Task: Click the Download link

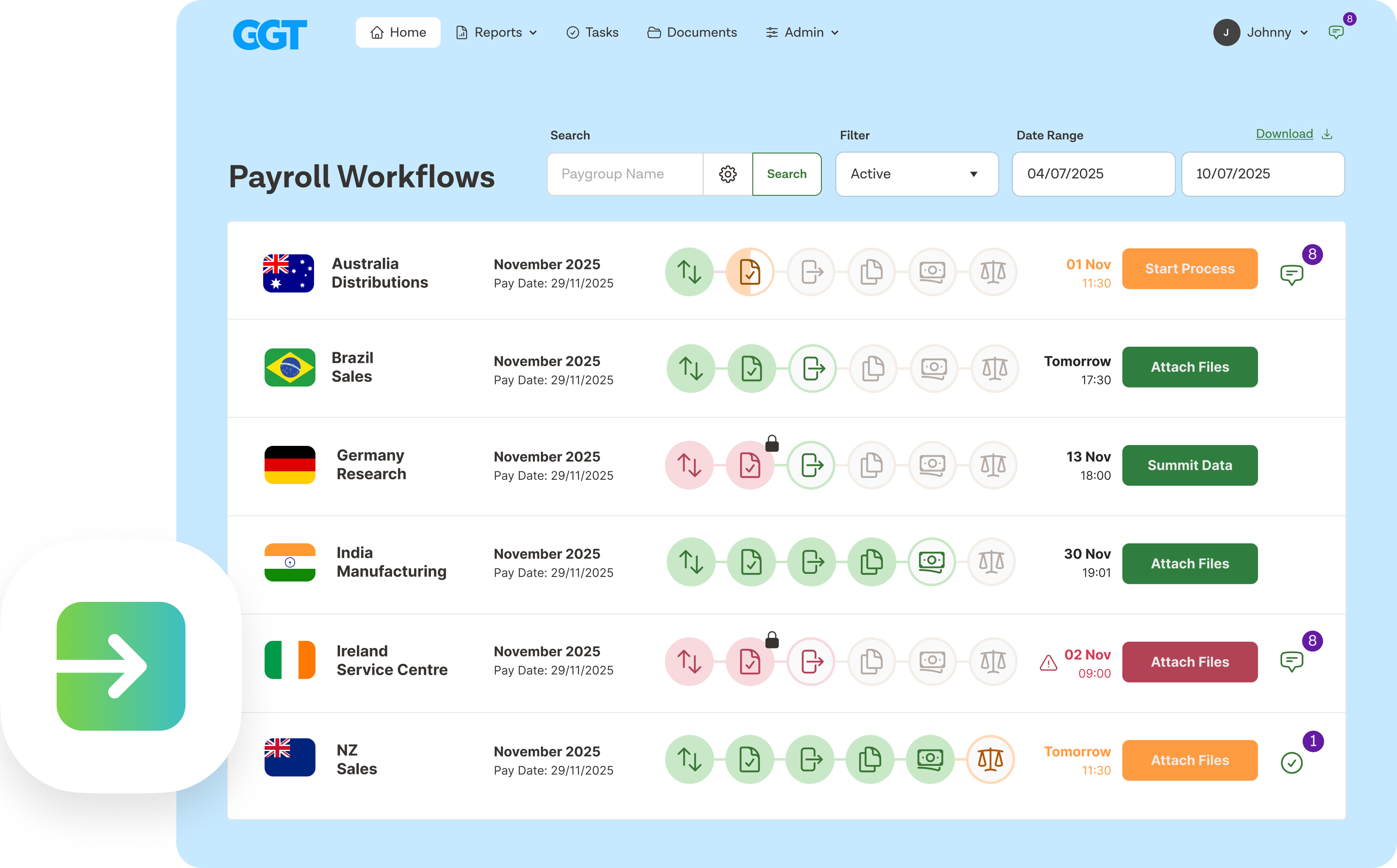Action: [1294, 134]
